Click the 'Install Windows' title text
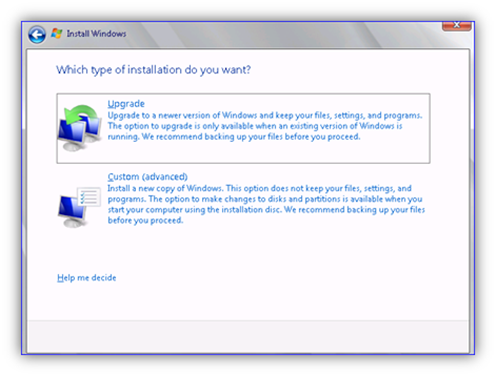The width and height of the screenshot is (496, 376). pyautogui.click(x=96, y=34)
